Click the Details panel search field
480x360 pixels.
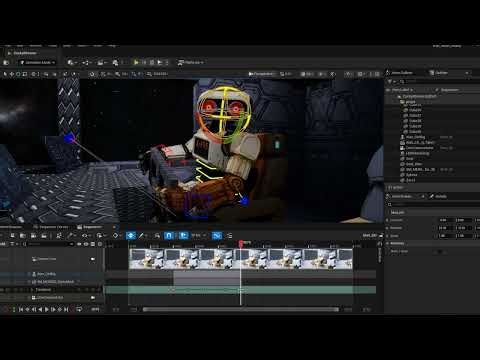(x=433, y=204)
